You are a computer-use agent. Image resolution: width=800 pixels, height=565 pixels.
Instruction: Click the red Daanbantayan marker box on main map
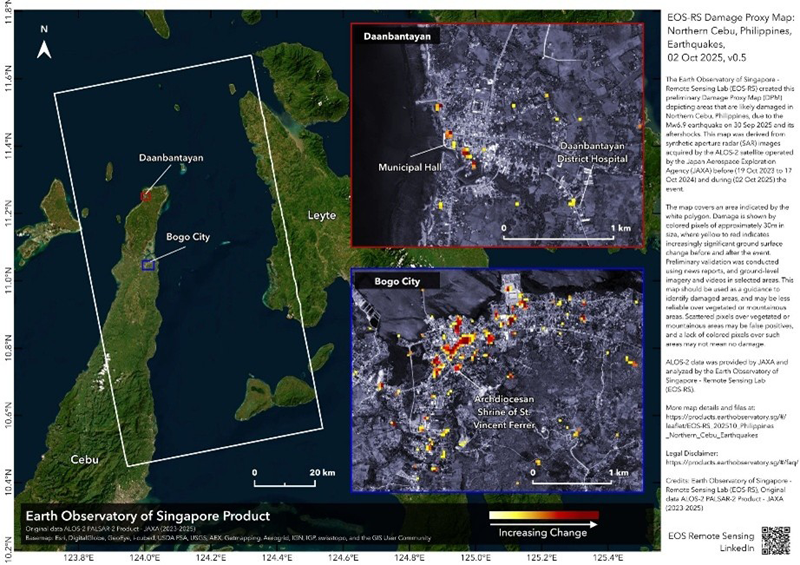[146, 197]
